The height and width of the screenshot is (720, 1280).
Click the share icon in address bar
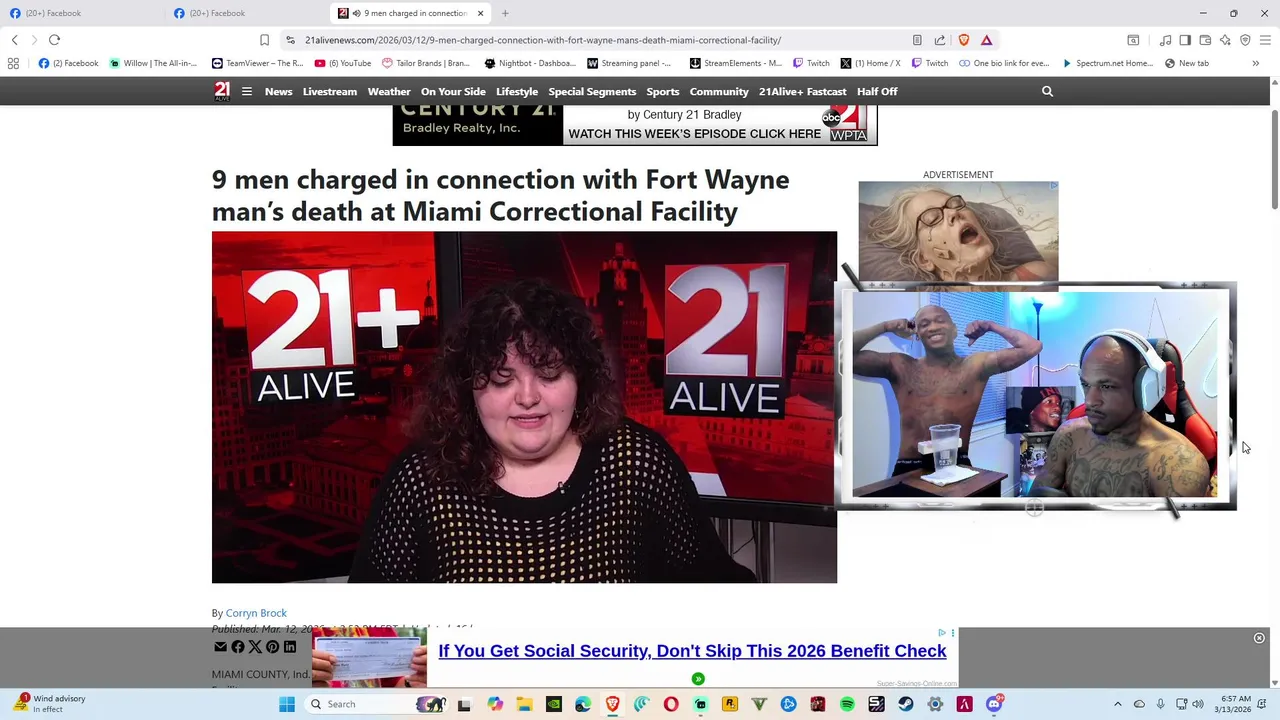pos(940,40)
